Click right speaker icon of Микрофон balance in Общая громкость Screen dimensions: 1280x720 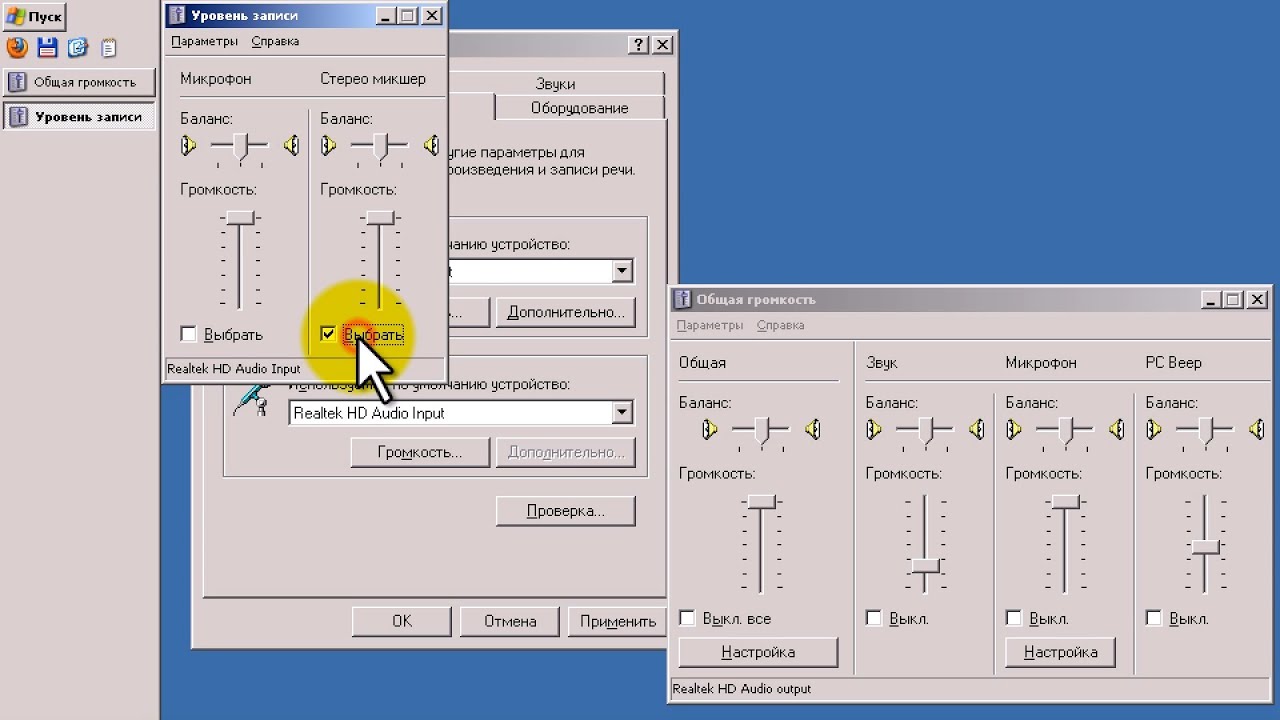tap(1117, 430)
